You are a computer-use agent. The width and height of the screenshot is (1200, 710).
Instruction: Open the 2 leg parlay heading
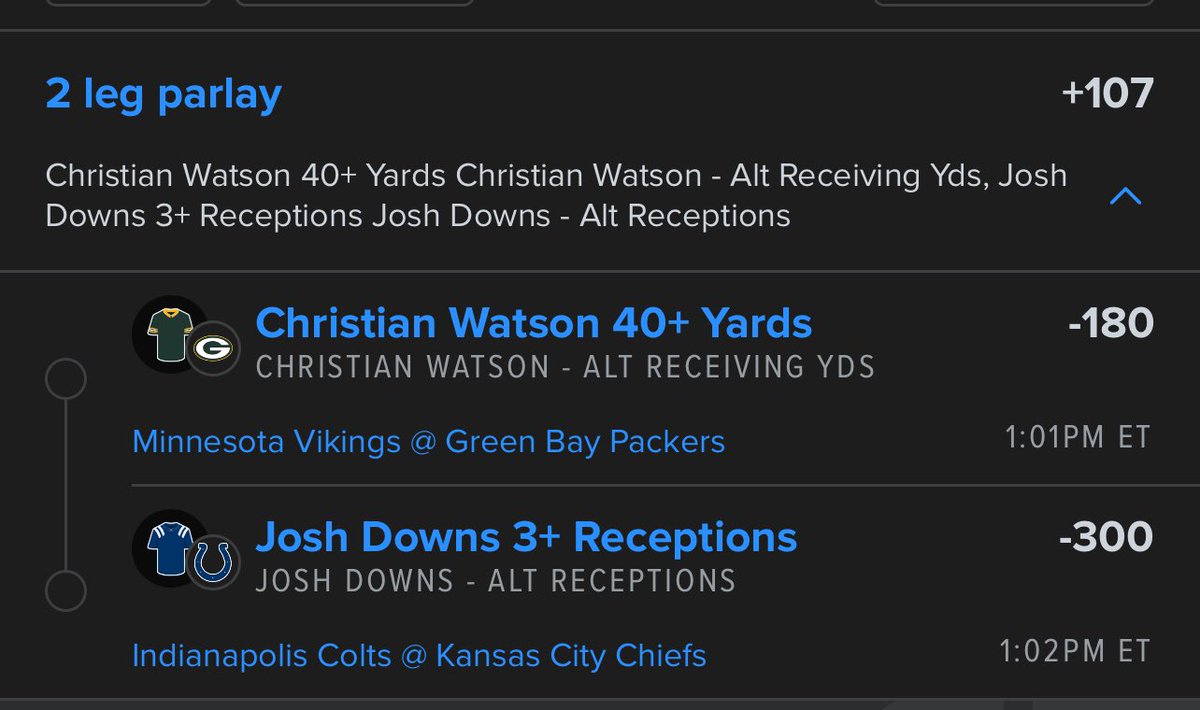point(164,95)
